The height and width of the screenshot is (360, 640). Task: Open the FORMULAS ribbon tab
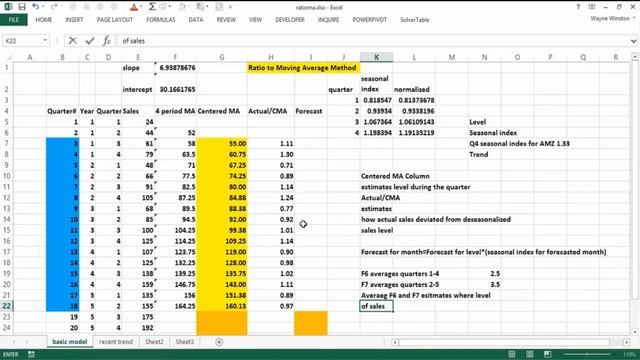tap(161, 20)
